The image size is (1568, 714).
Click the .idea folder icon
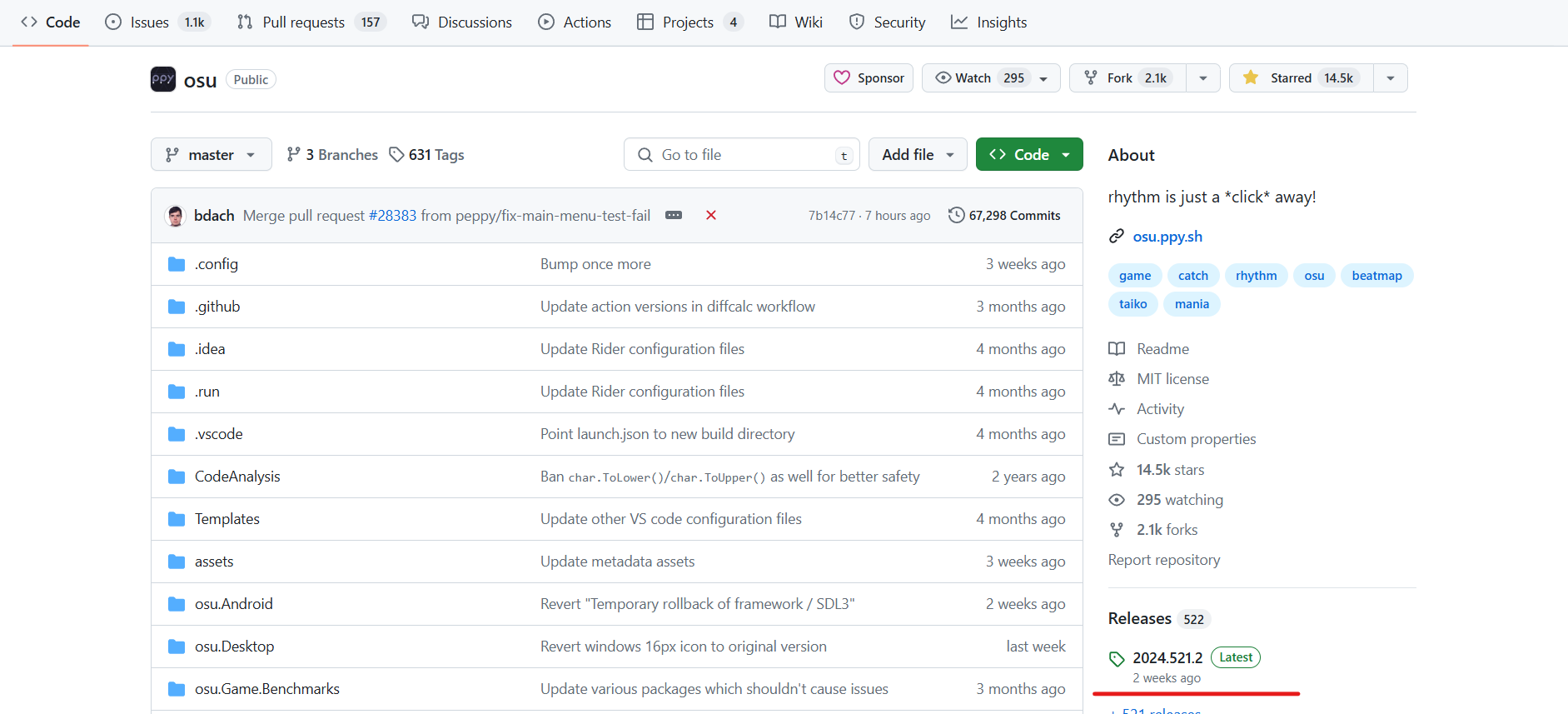(x=177, y=349)
